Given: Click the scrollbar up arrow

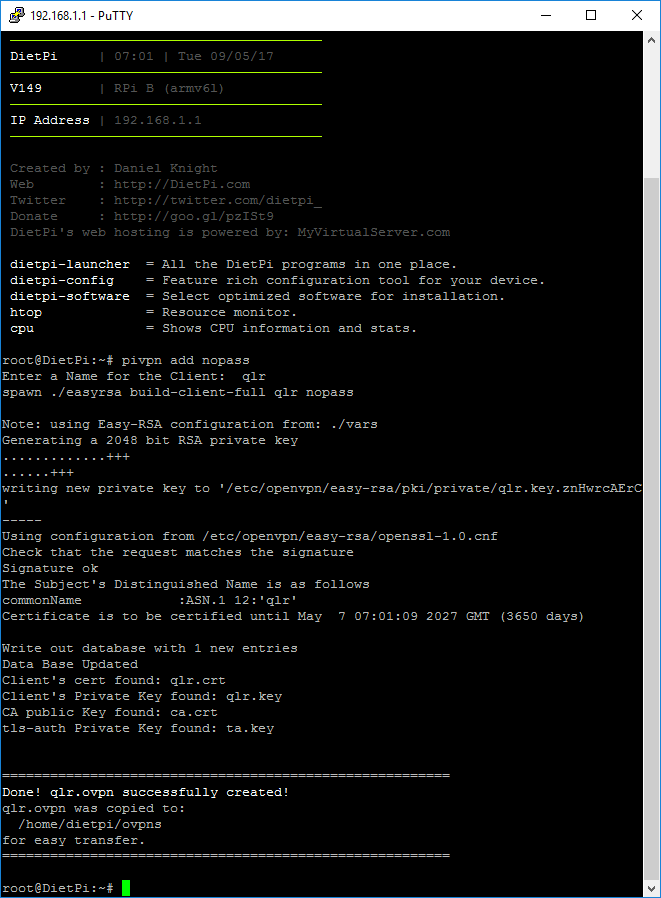Looking at the screenshot, I should (x=651, y=40).
